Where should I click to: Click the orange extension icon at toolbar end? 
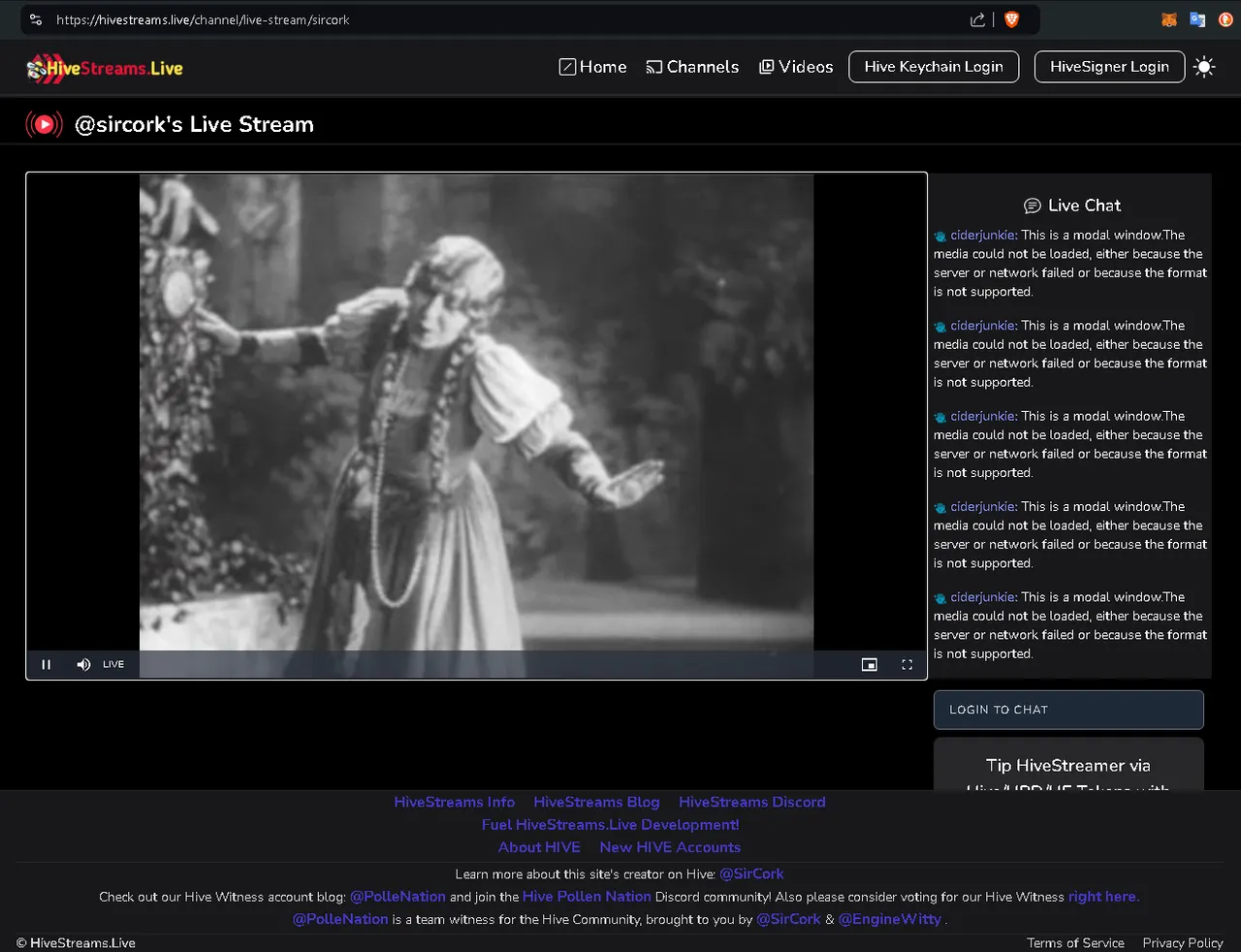tap(1225, 19)
